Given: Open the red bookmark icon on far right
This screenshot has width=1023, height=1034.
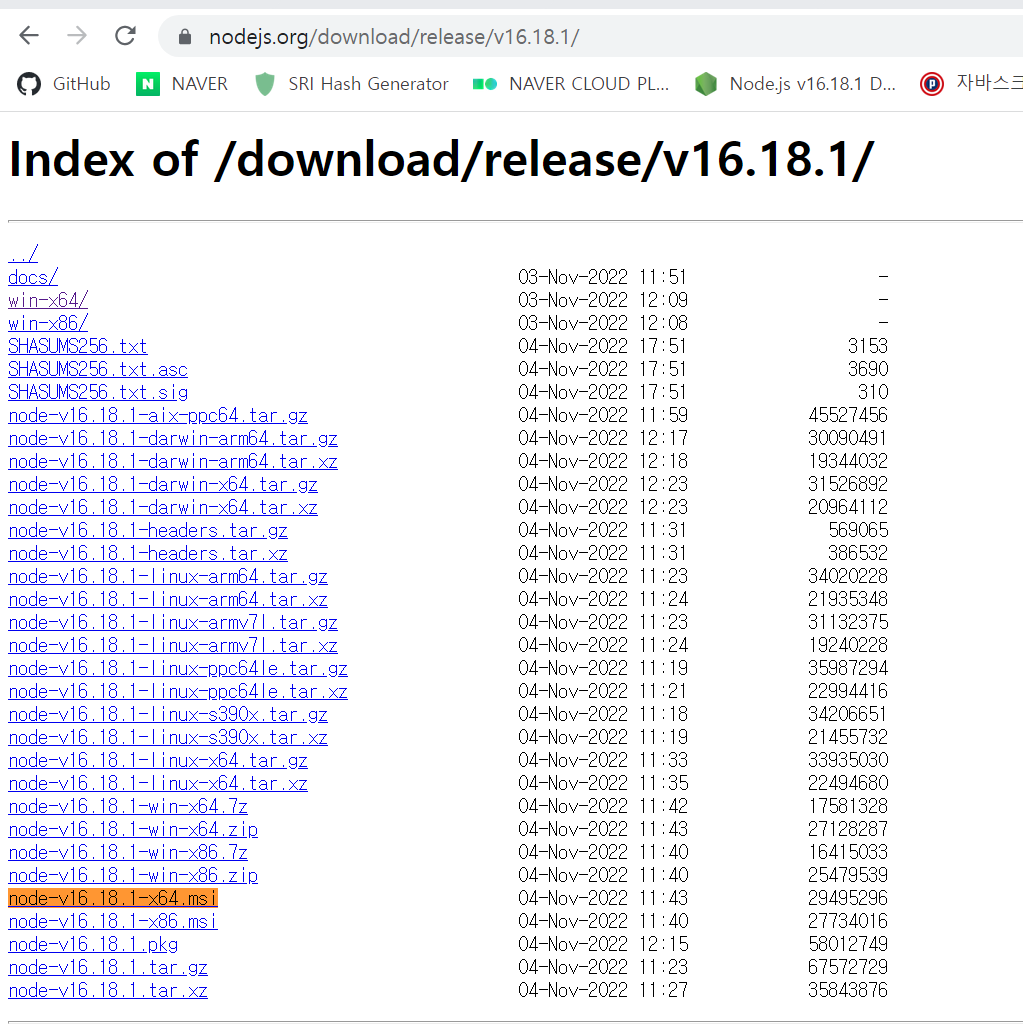Looking at the screenshot, I should tap(931, 84).
